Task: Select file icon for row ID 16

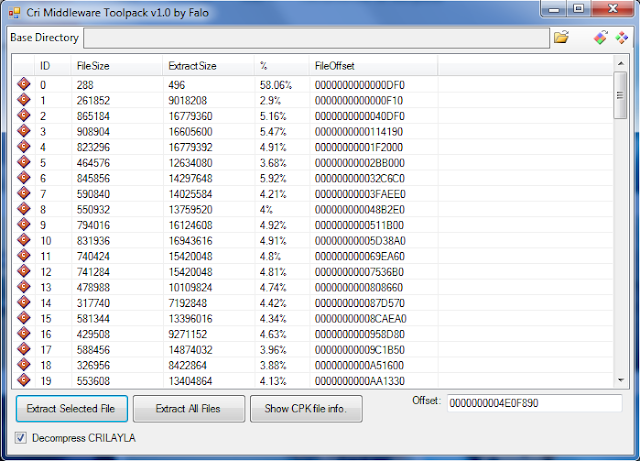Action: (24, 333)
